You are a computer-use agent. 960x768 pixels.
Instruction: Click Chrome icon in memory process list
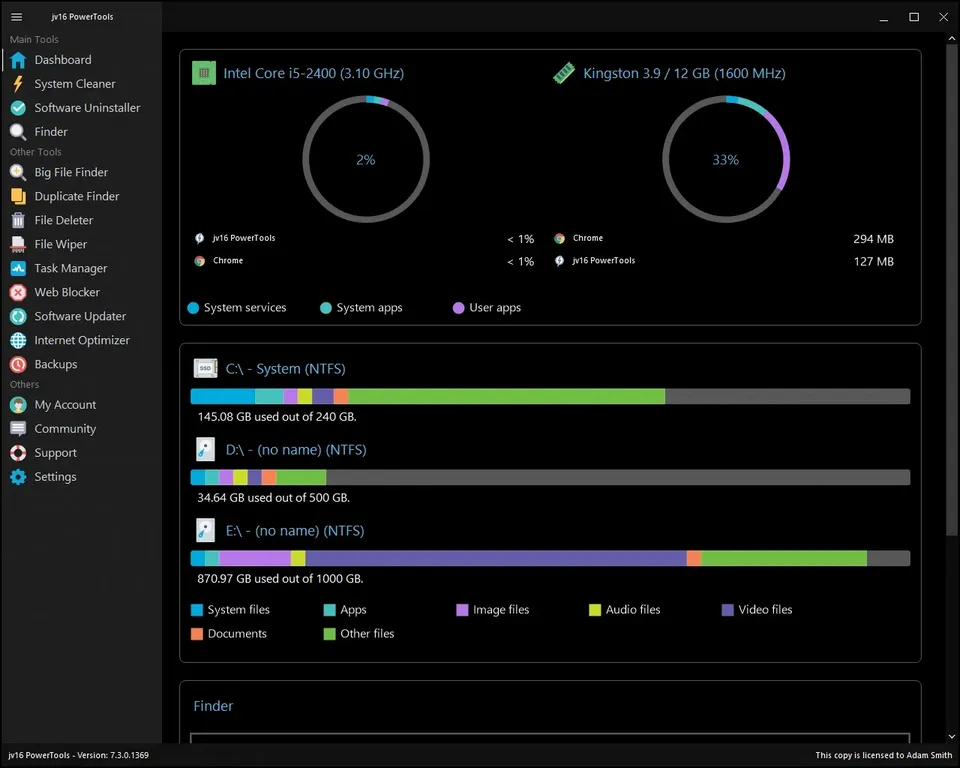pyautogui.click(x=559, y=238)
